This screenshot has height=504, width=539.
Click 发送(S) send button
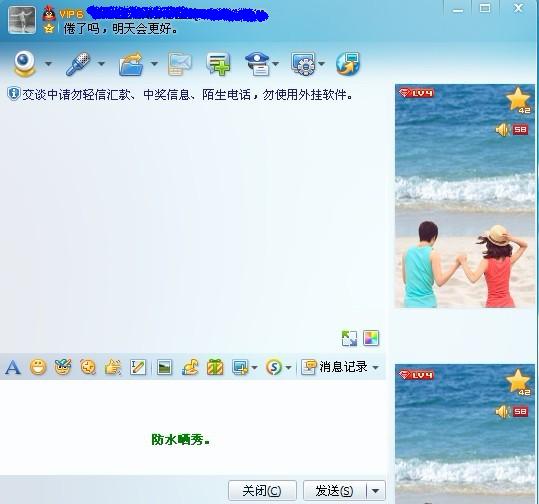tap(335, 491)
